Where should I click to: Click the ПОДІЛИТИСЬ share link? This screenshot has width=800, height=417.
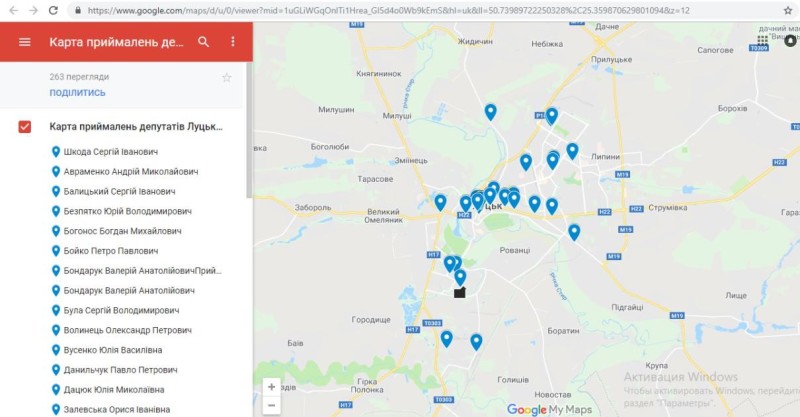coord(77,93)
